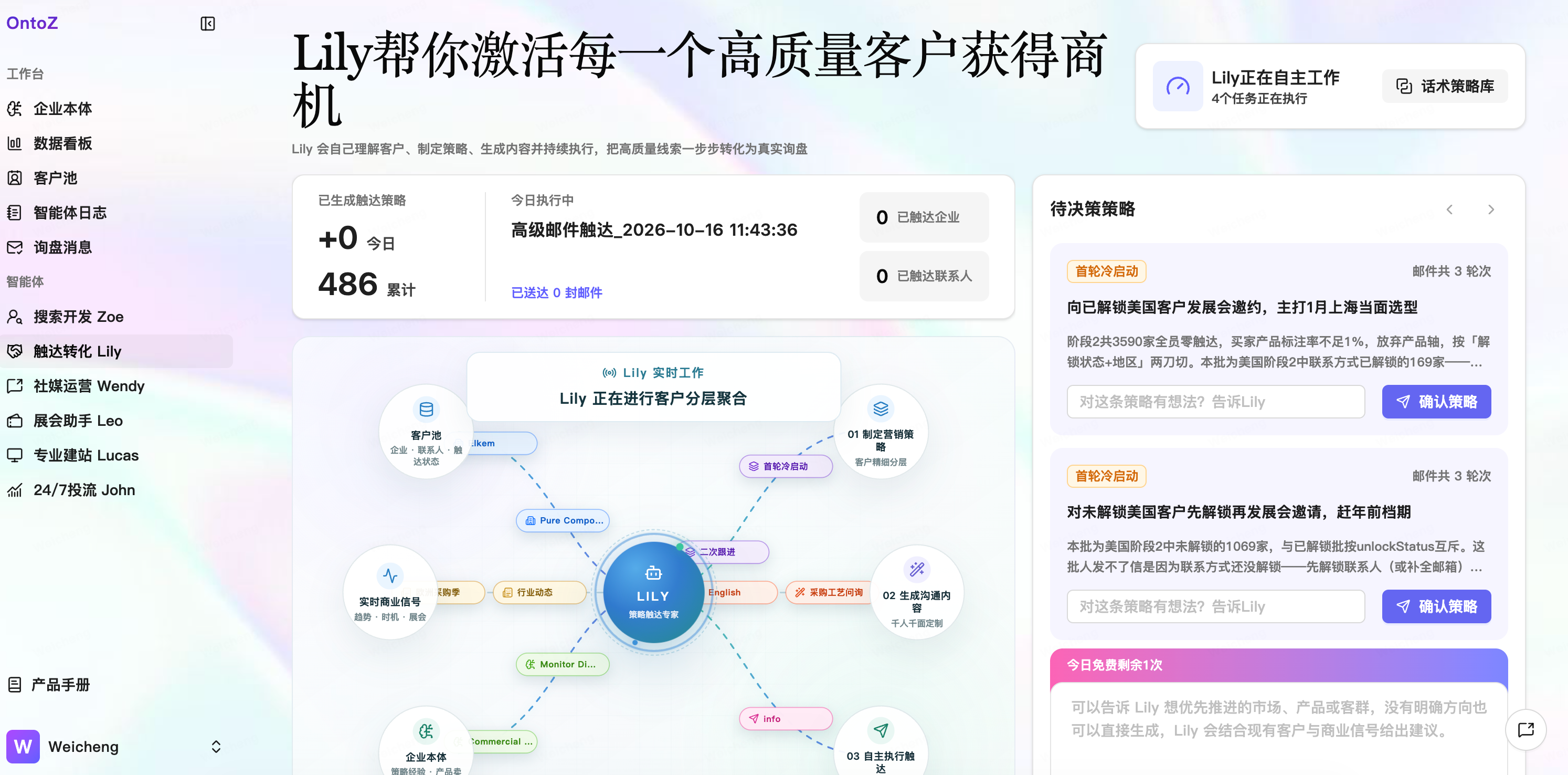Click the 已送达 0 封邮件 link
This screenshot has width=1568, height=775.
(556, 293)
